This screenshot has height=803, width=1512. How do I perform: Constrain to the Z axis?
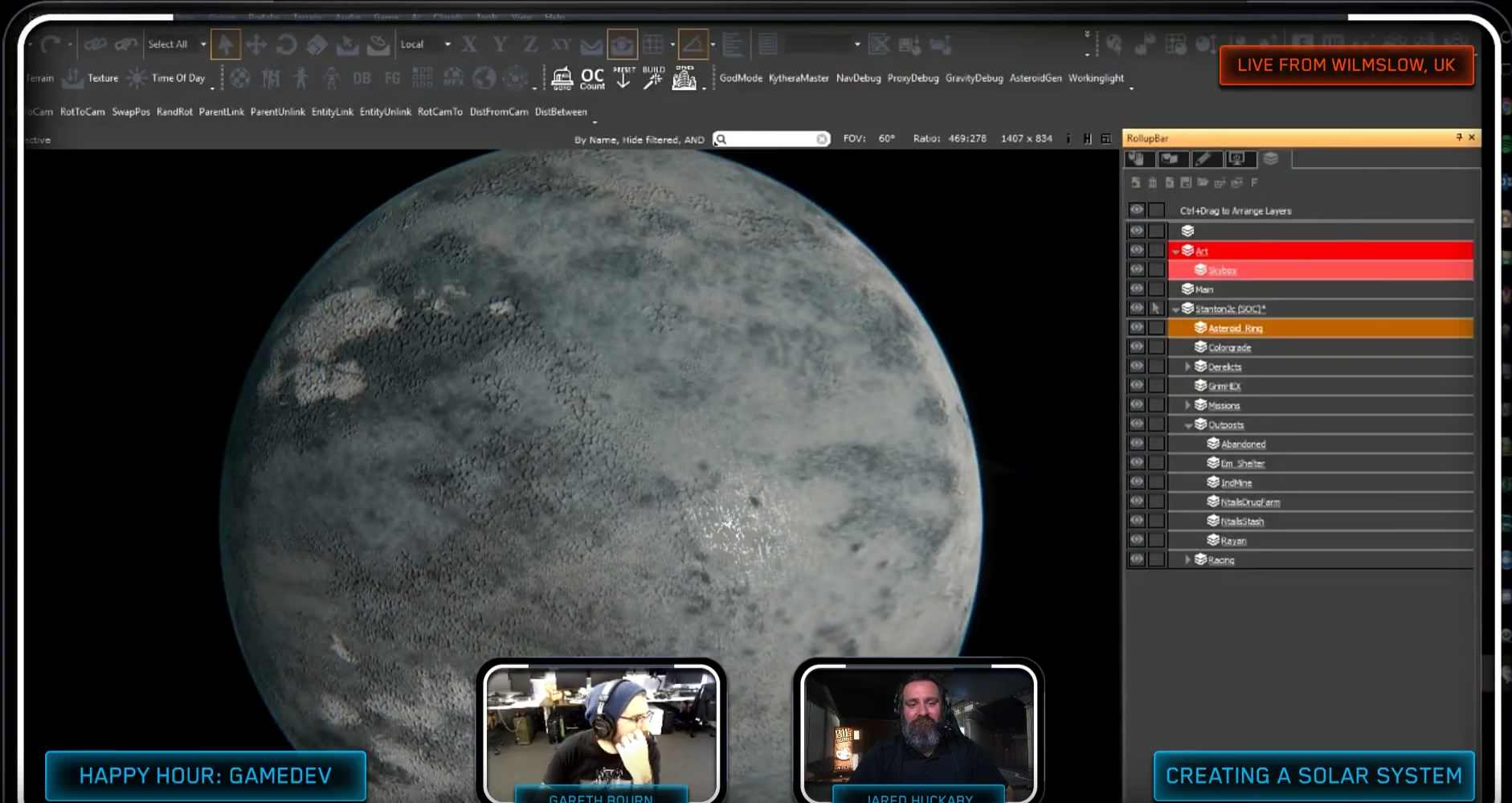point(529,44)
